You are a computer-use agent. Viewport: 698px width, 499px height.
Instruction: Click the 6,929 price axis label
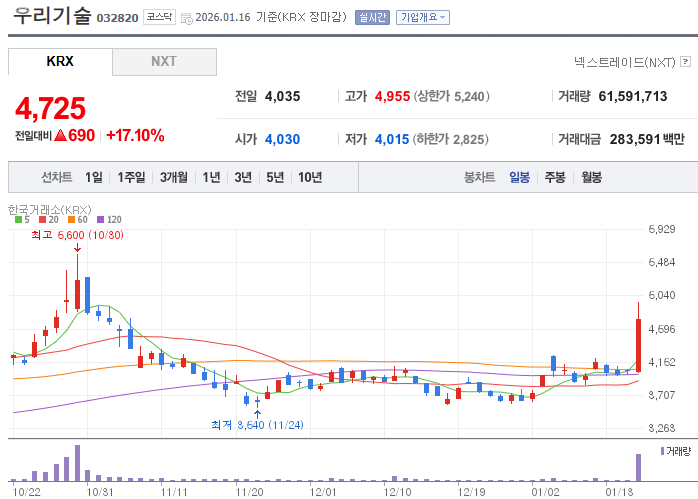click(662, 229)
